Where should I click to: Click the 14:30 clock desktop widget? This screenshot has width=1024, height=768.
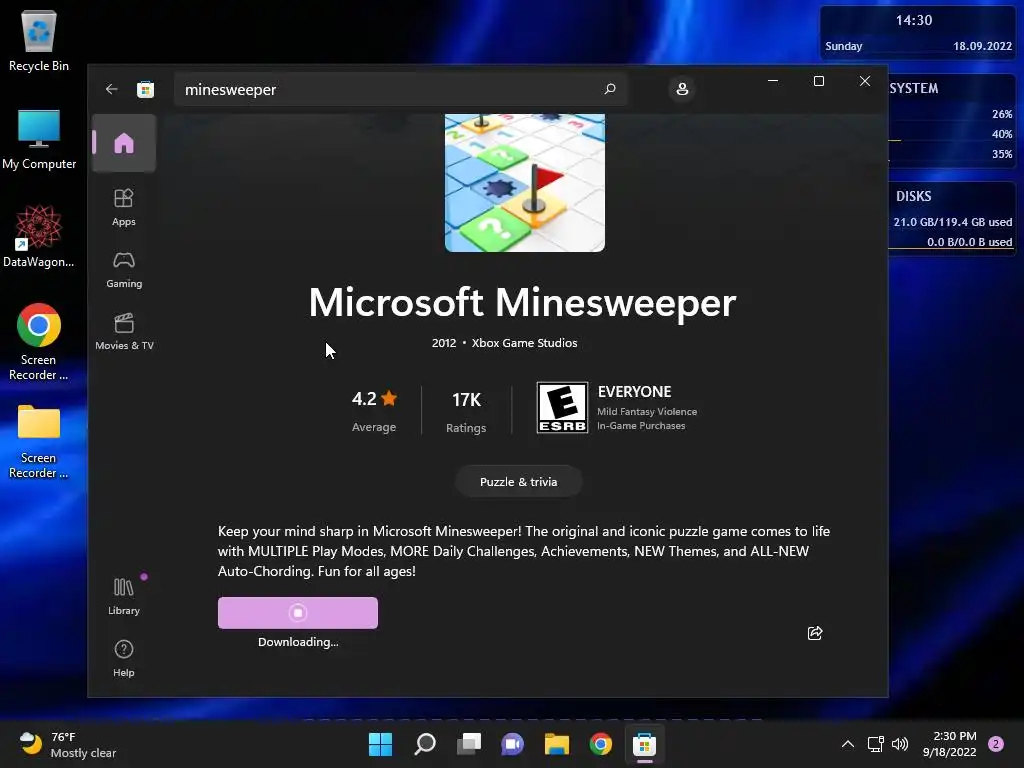pos(918,33)
